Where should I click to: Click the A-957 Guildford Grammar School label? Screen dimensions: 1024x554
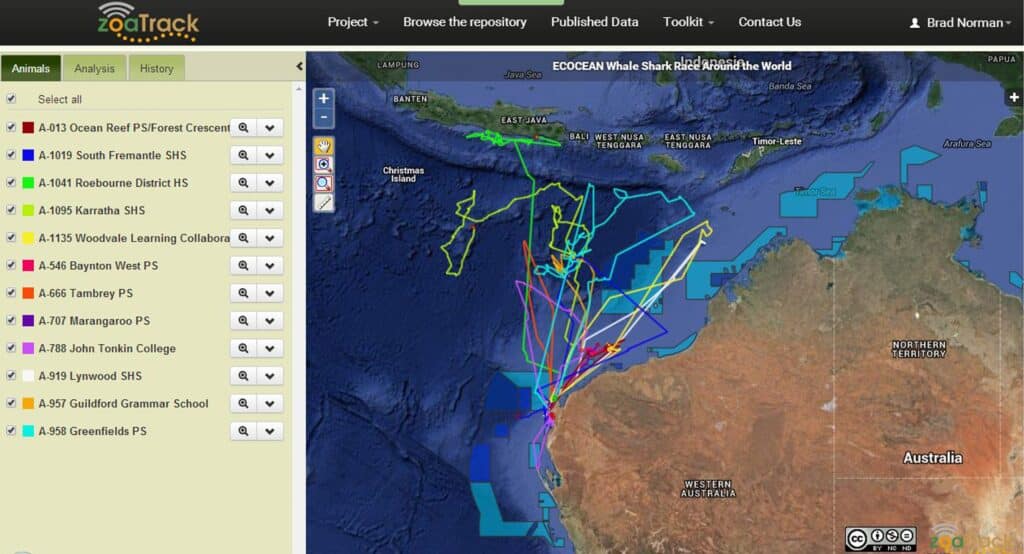coord(123,403)
